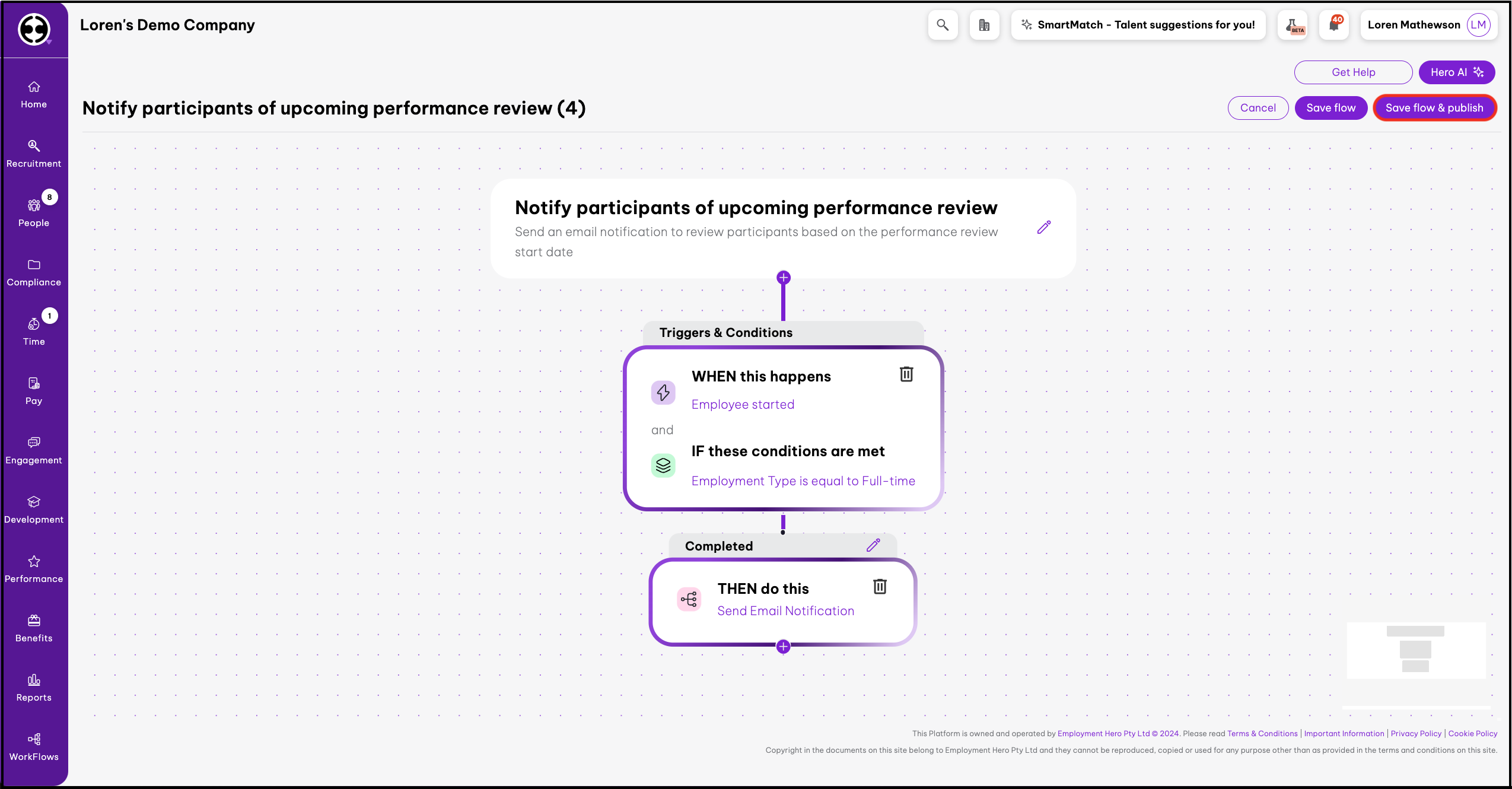The image size is (1512, 789).
Task: Open notifications bell with 40 badge
Action: coord(1334,25)
